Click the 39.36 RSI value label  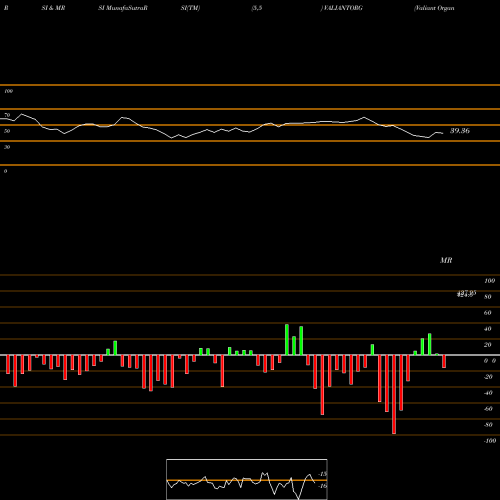tap(460, 131)
